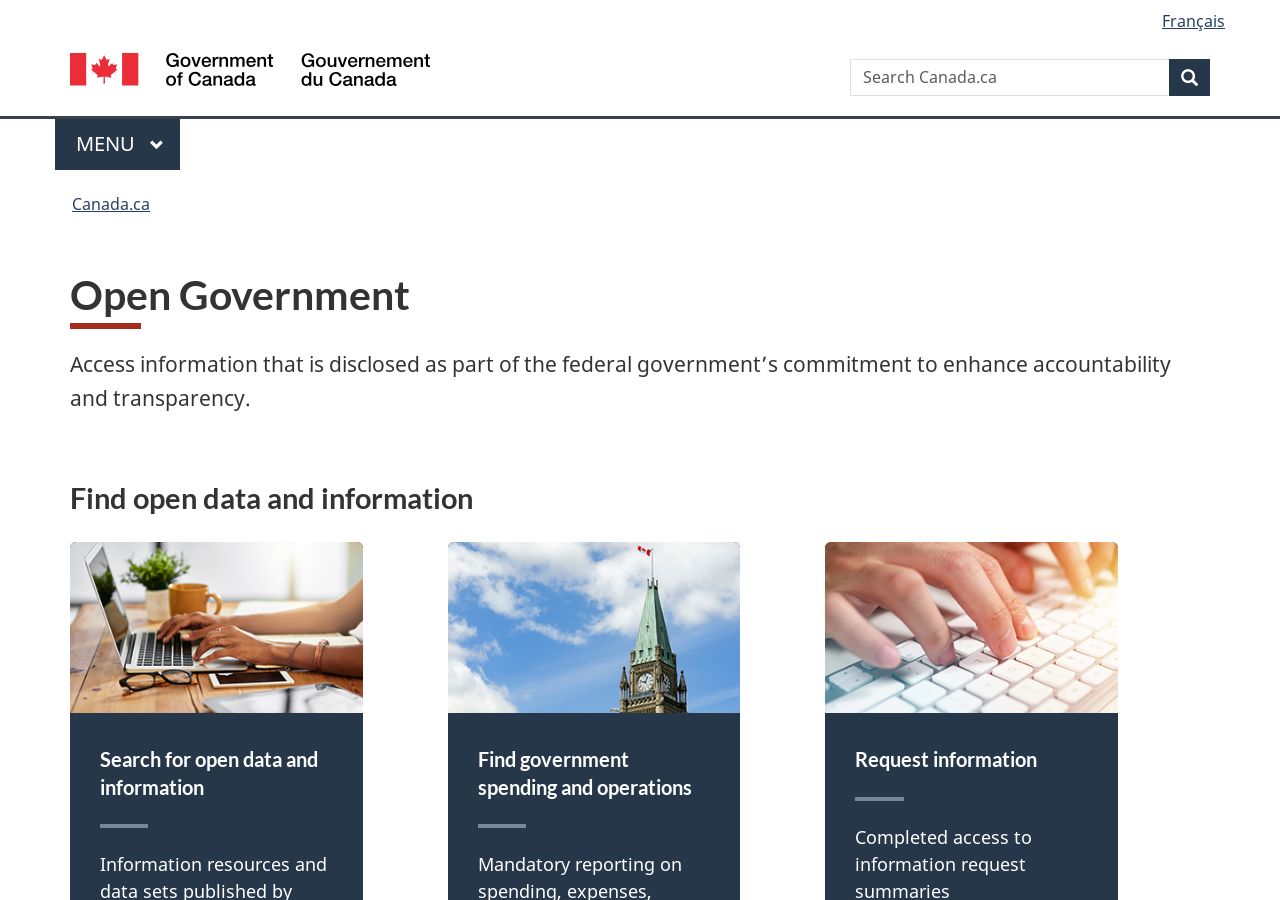Image resolution: width=1280 pixels, height=900 pixels.
Task: Click the magnifying glass search icon
Action: [x=1189, y=77]
